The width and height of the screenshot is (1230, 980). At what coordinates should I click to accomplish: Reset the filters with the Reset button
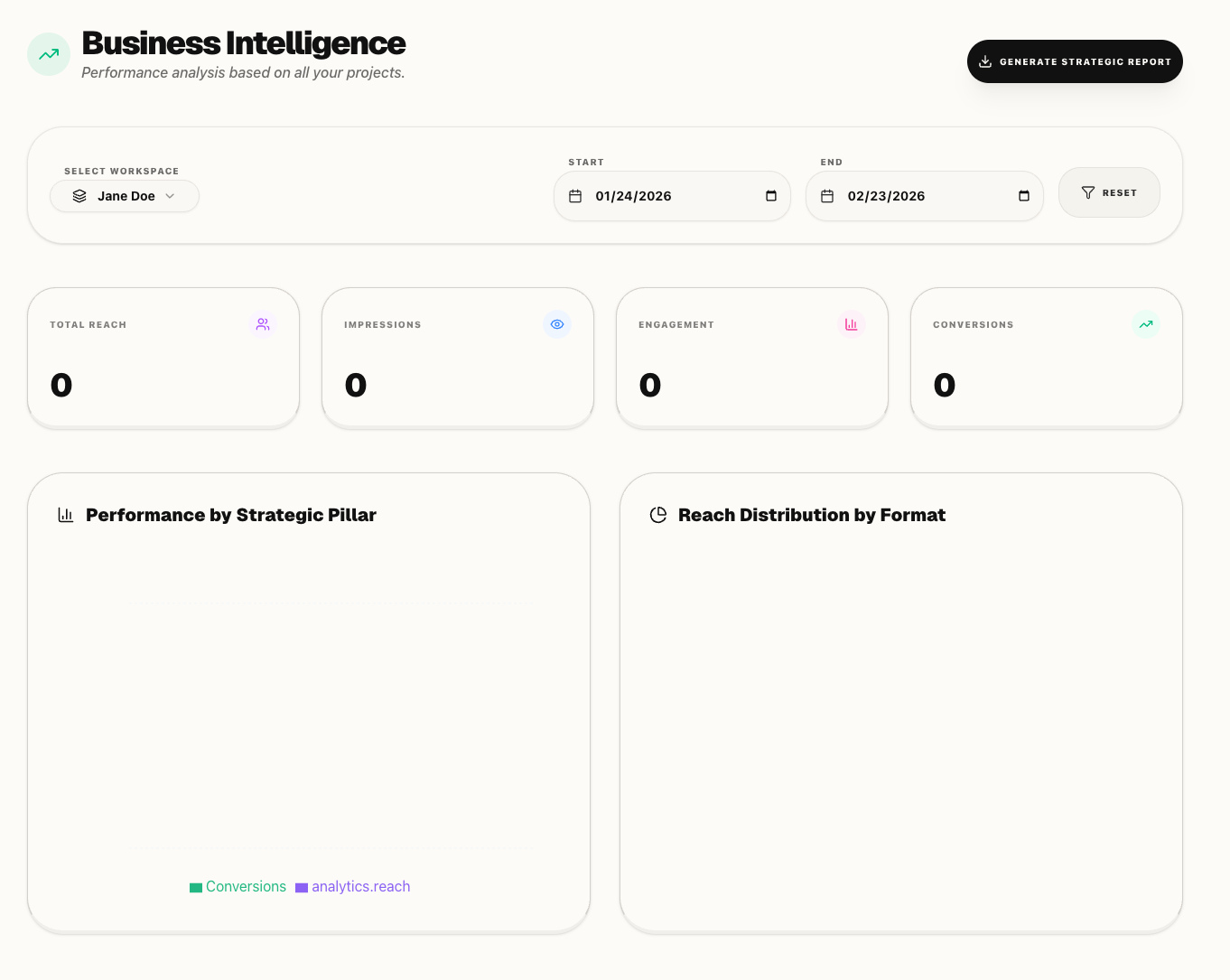pos(1109,192)
